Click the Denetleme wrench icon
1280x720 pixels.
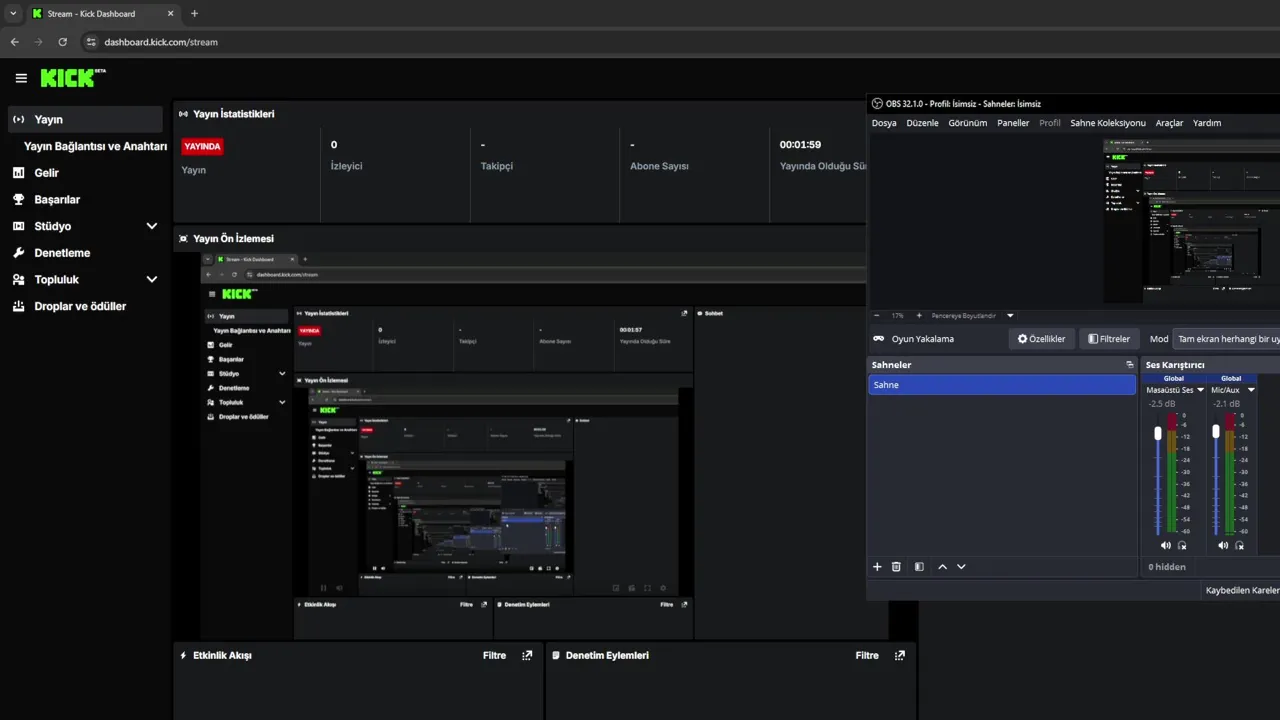click(19, 253)
